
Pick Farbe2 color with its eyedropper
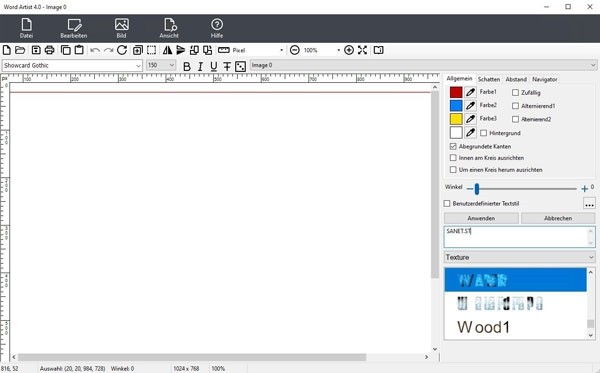470,106
